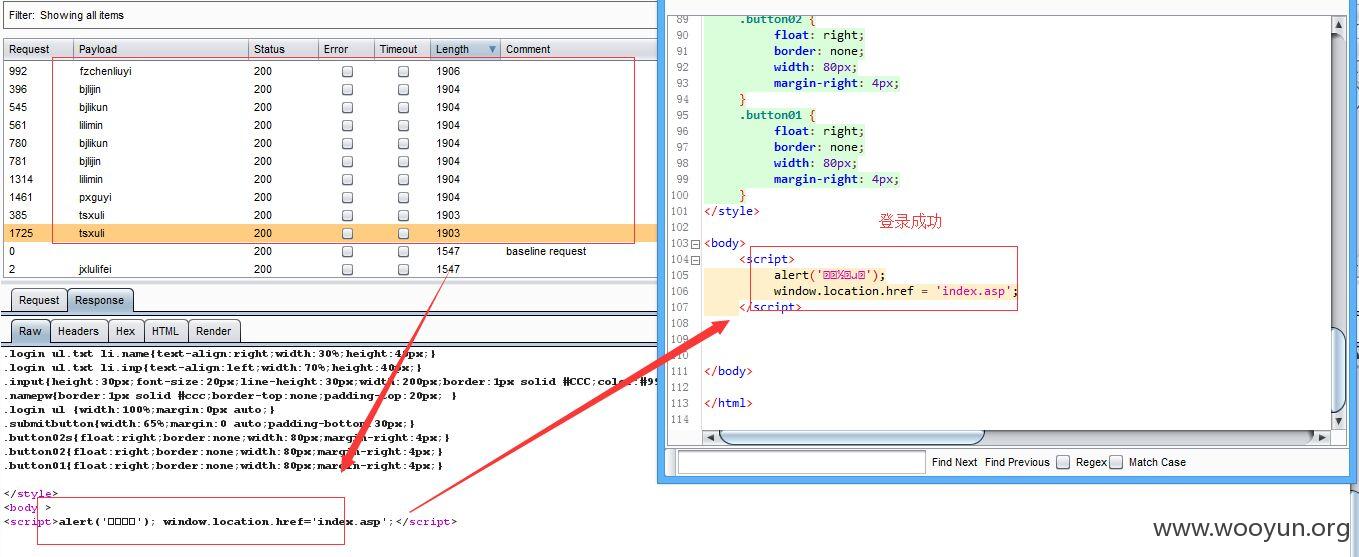Click the code viewer scroll-up arrow
This screenshot has height=557, width=1359.
pyautogui.click(x=1339, y=23)
